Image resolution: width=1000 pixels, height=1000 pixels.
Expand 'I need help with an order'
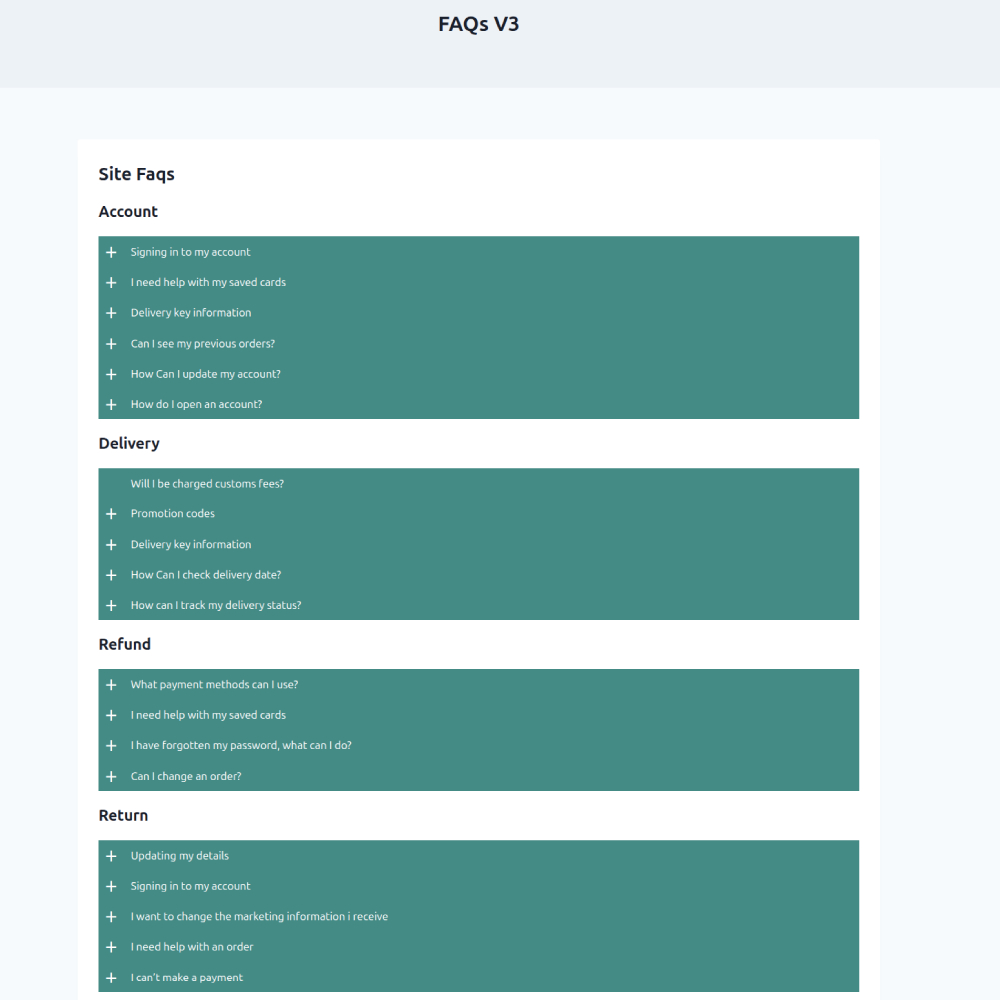[191, 947]
